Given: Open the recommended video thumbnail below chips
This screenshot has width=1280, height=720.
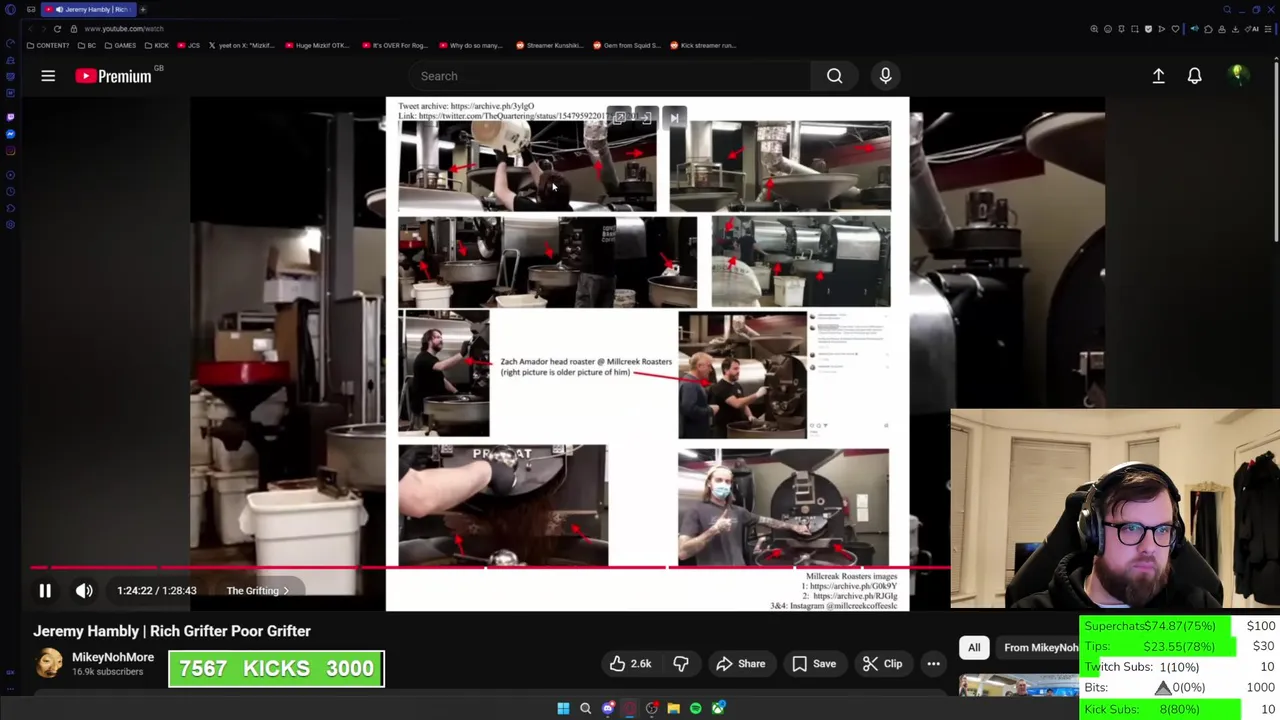Looking at the screenshot, I should tap(1018, 686).
